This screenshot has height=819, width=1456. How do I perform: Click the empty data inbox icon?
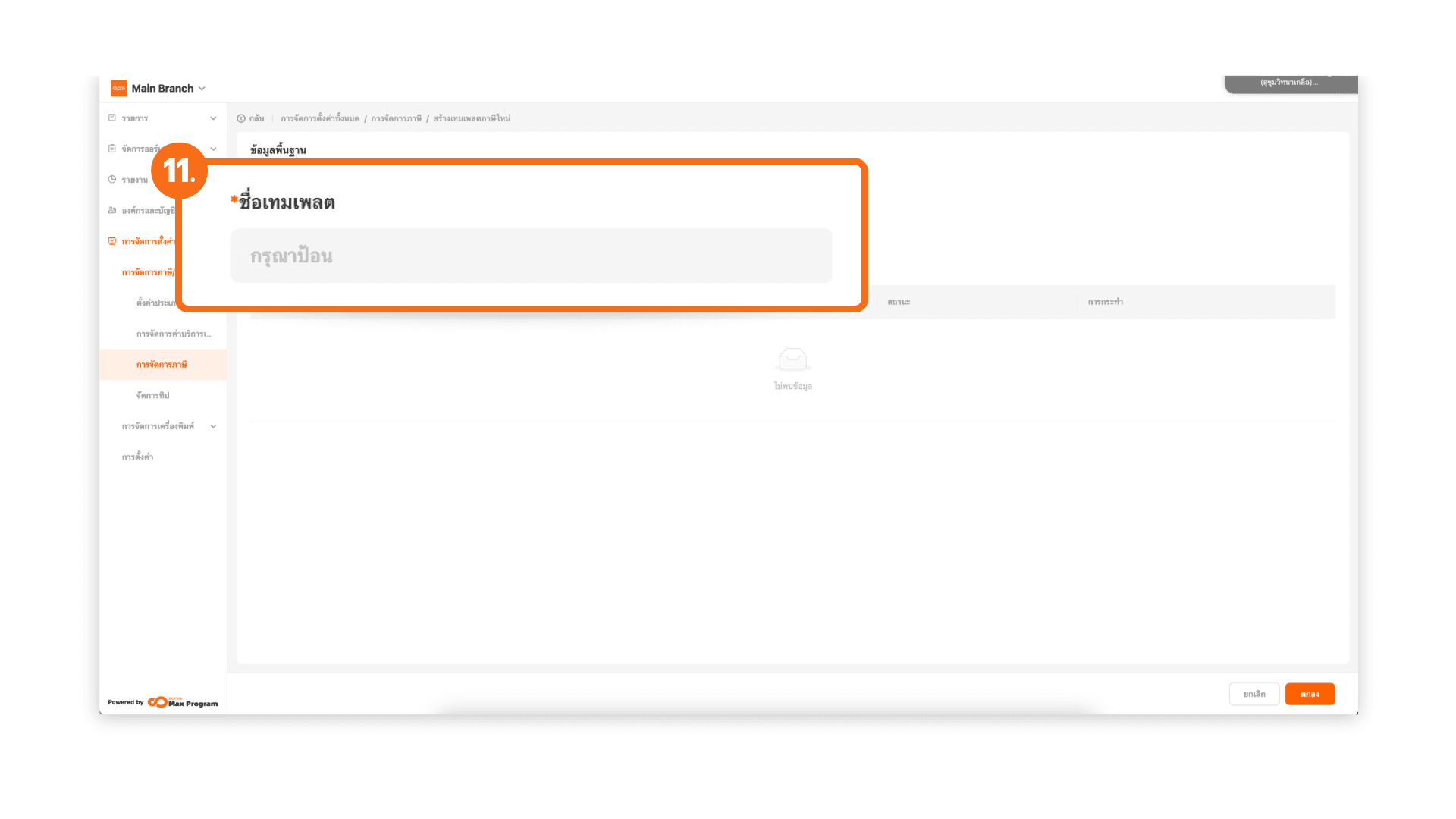(x=792, y=359)
